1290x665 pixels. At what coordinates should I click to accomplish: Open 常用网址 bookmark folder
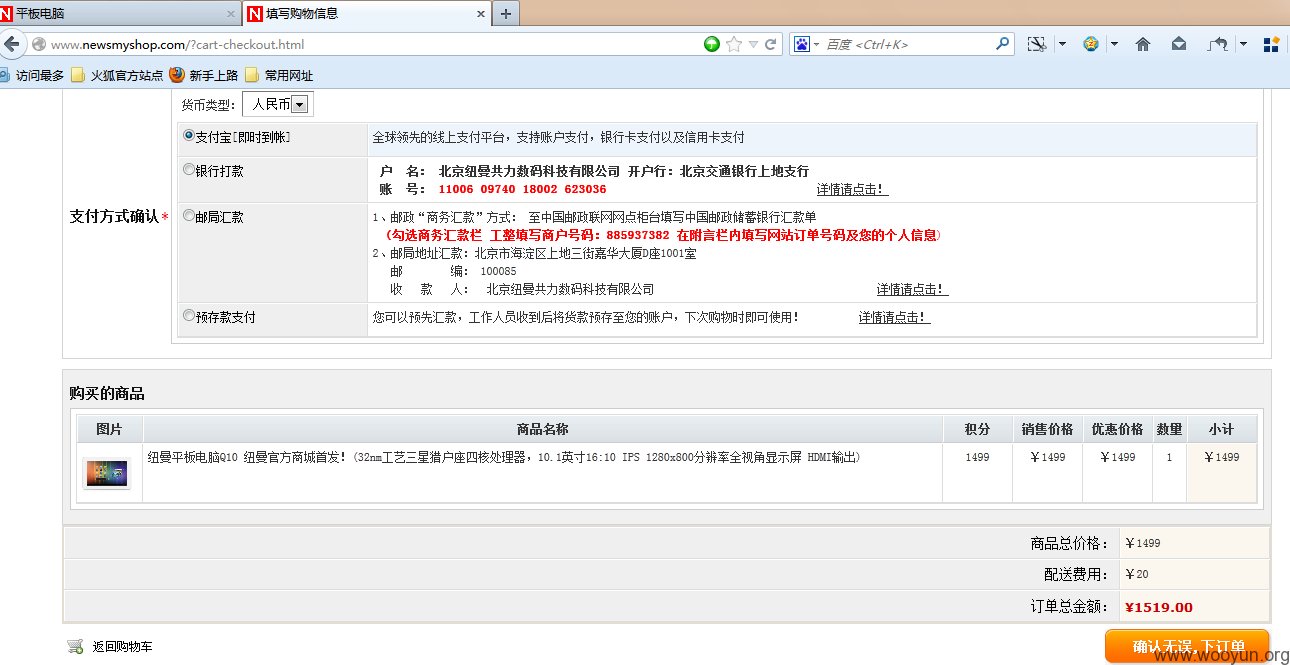point(279,75)
